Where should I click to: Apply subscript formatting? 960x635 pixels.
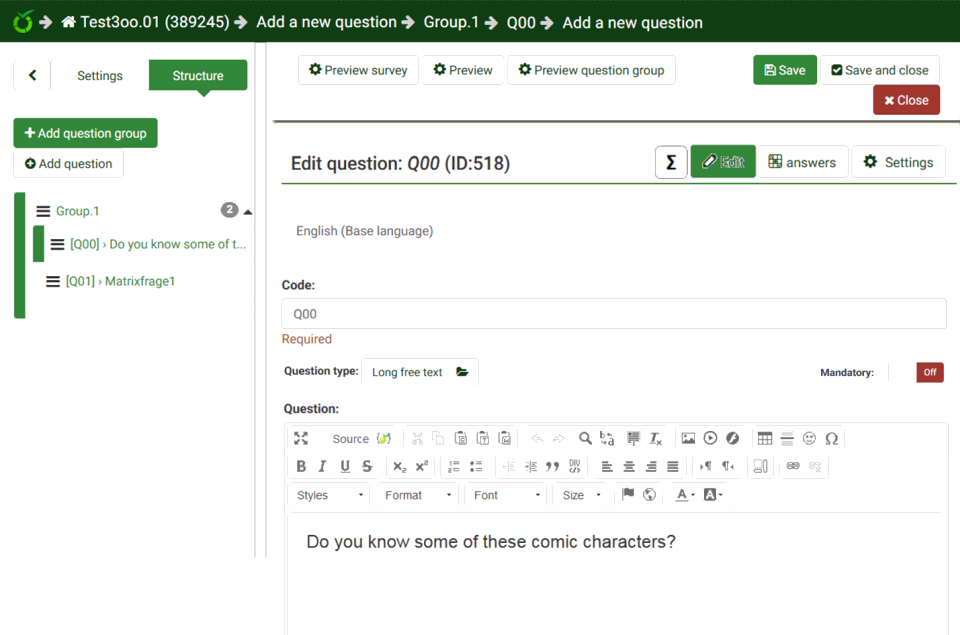click(x=399, y=467)
